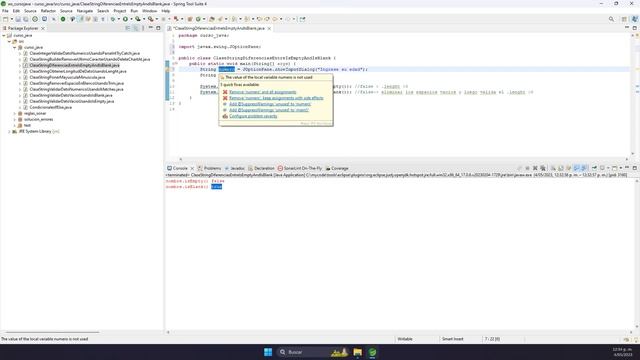The width and height of the screenshot is (640, 360).
Task: Click the Windows Start button
Action: pos(268,352)
